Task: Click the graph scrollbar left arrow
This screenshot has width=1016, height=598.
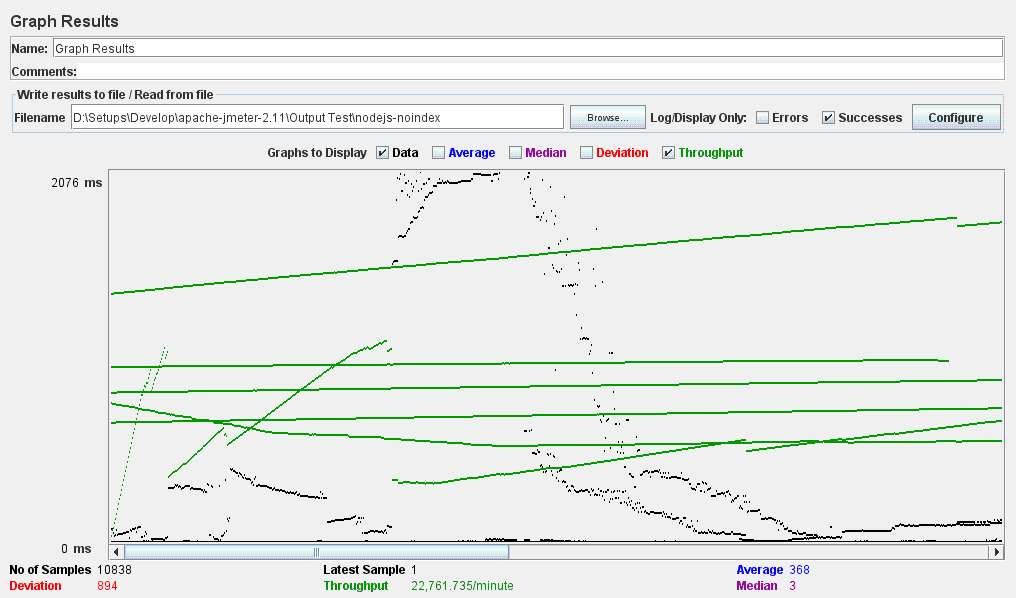Action: [x=116, y=552]
